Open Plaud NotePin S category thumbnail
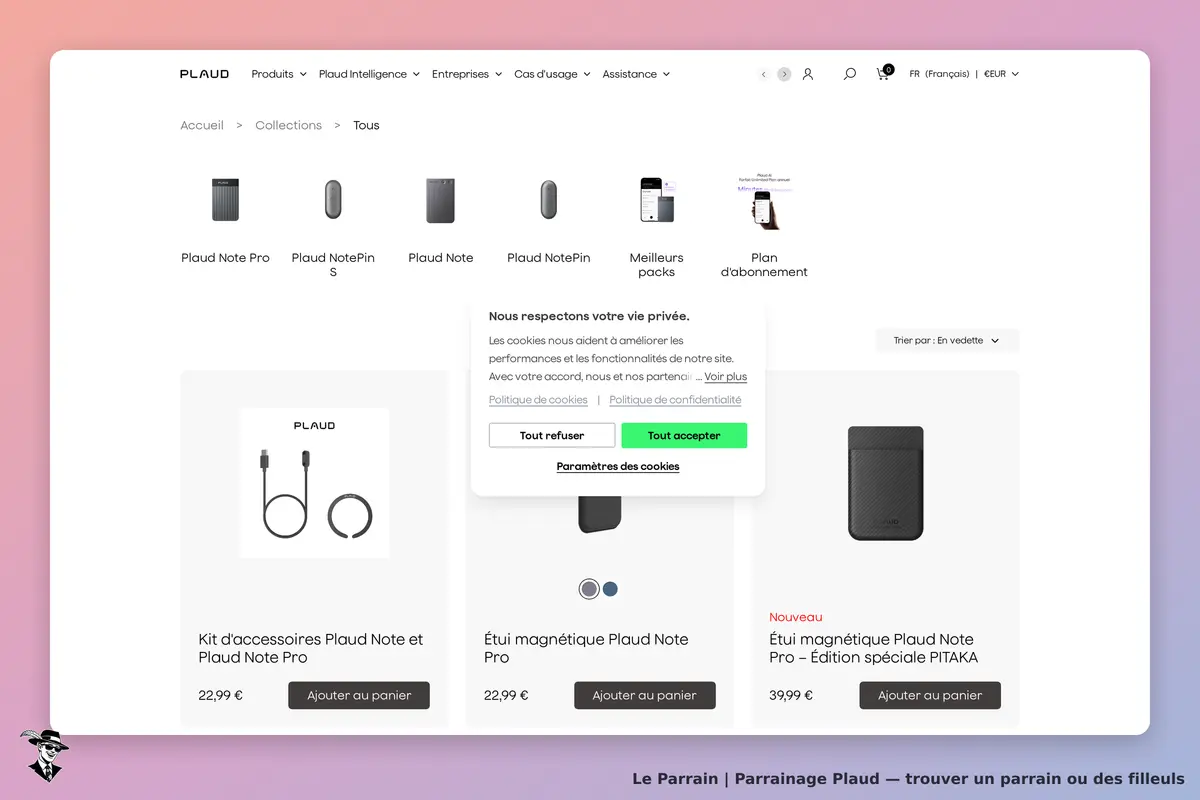The width and height of the screenshot is (1200, 800). [333, 200]
